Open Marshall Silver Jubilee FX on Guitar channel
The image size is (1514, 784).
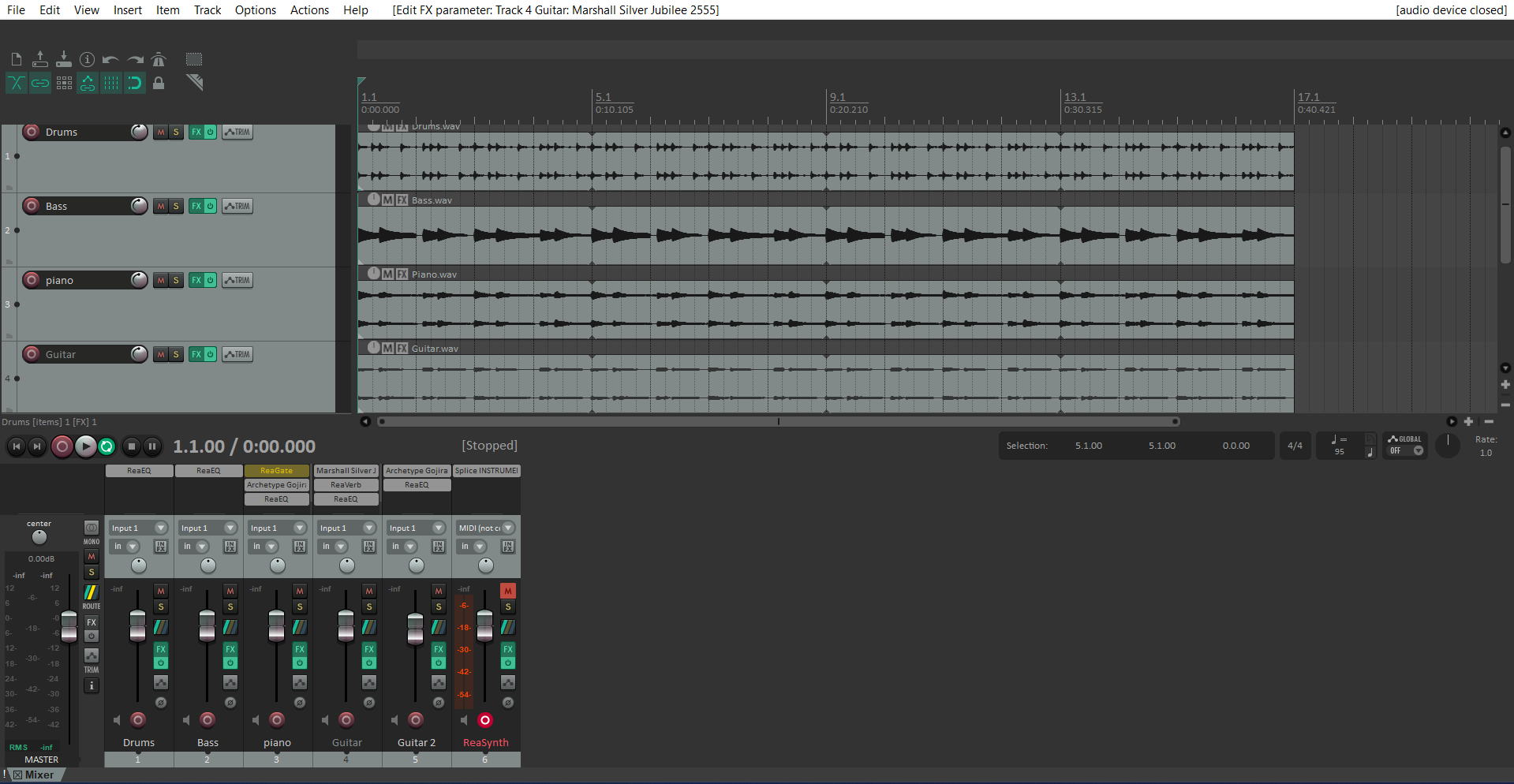tap(346, 471)
